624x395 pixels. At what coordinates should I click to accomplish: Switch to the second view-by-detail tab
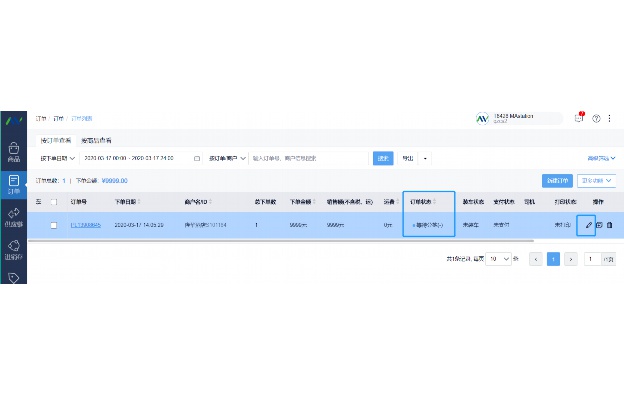[x=96, y=140]
